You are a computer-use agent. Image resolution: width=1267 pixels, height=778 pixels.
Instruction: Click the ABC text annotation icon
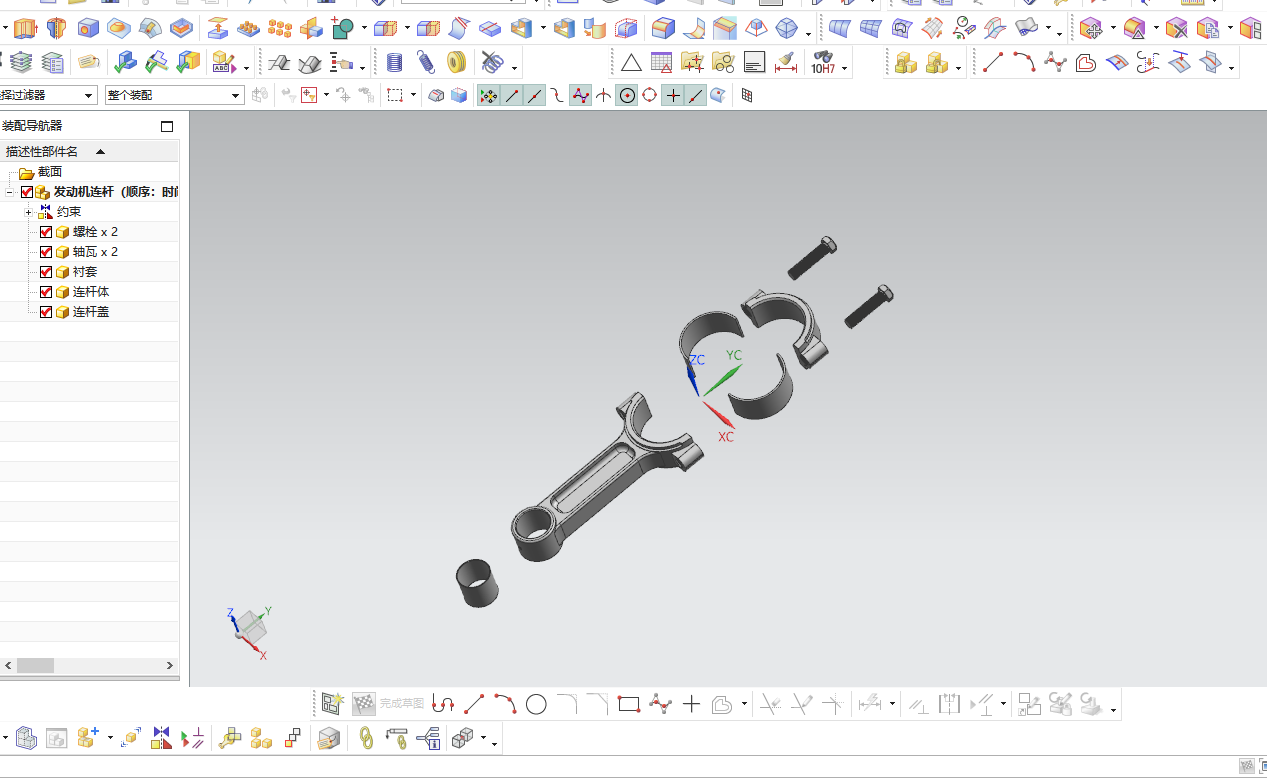point(223,63)
